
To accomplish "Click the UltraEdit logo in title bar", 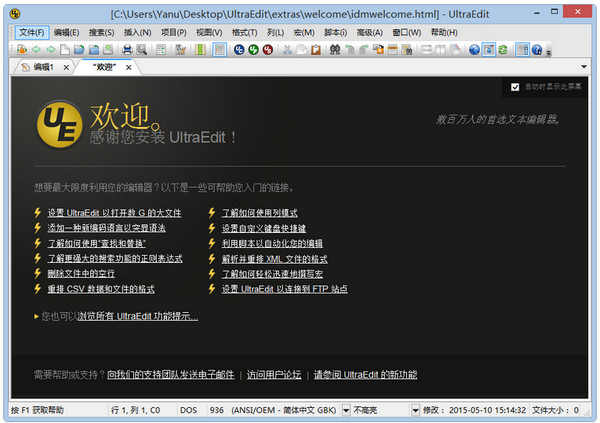I will coord(15,14).
